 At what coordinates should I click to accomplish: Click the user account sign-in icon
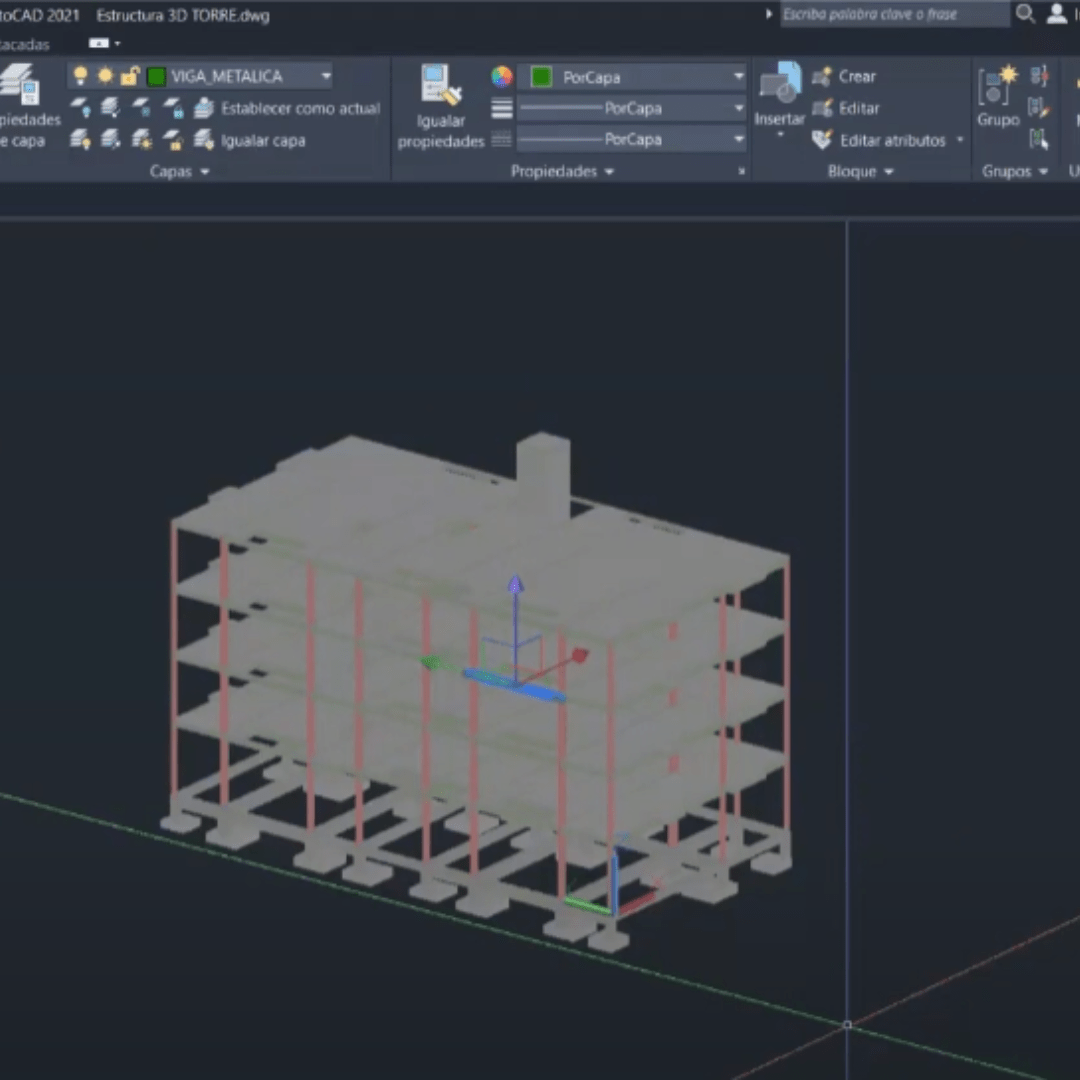point(1056,14)
